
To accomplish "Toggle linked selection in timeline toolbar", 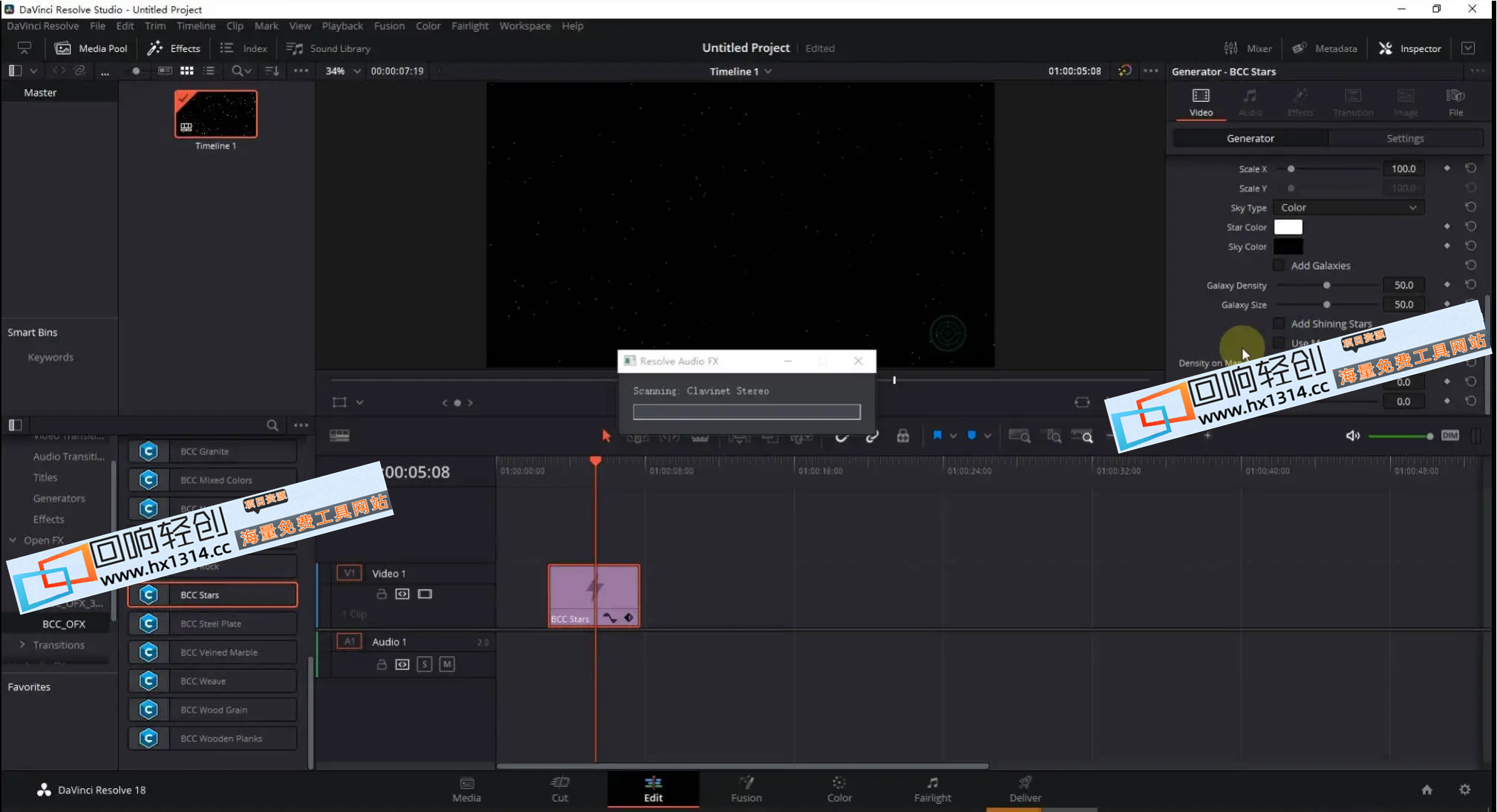I will (x=872, y=436).
